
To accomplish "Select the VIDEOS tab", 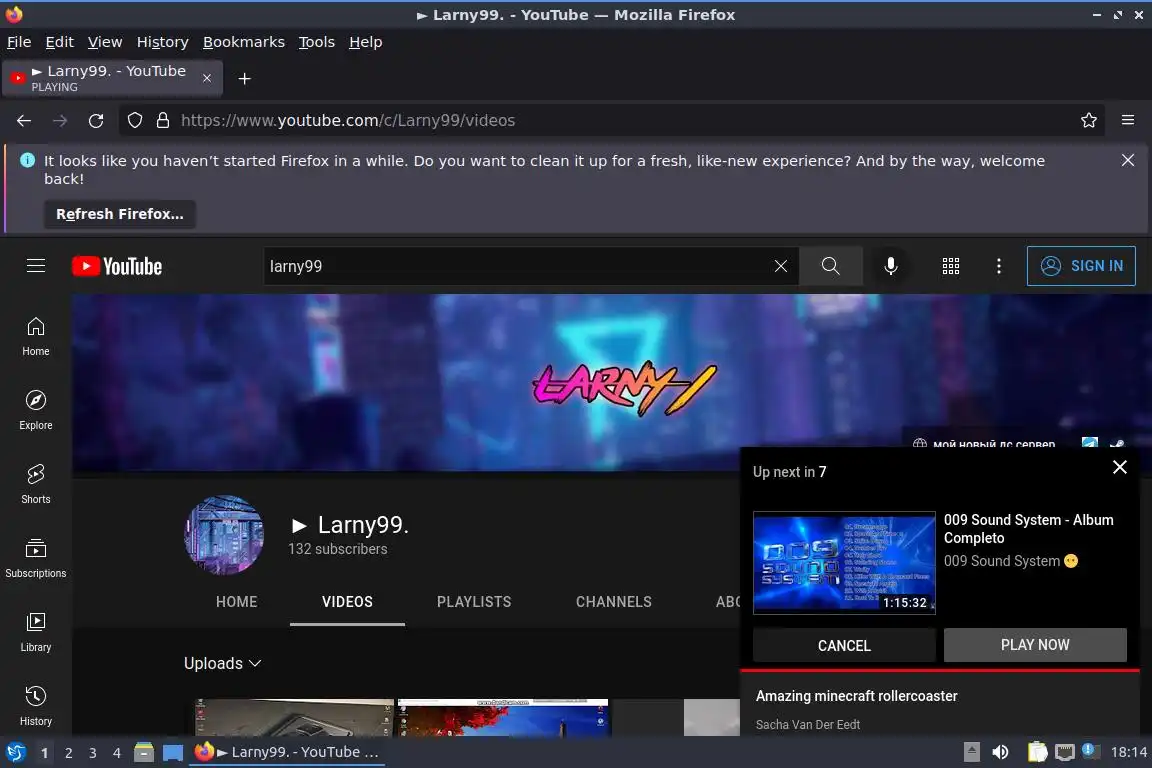I will click(348, 602).
